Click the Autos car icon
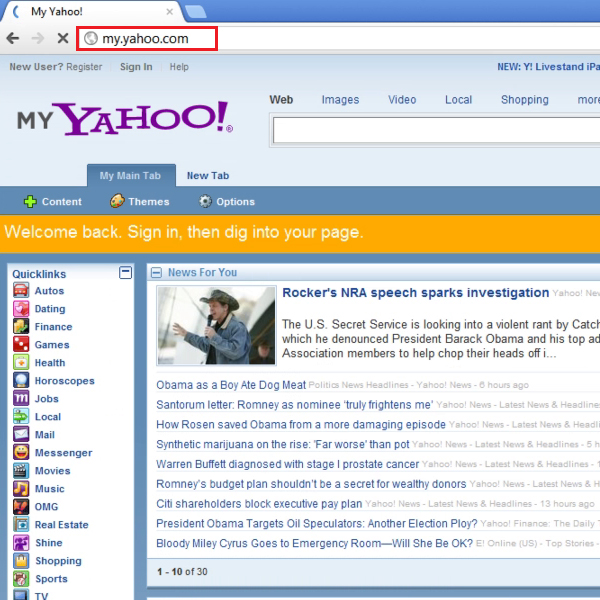600x600 pixels. click(x=21, y=290)
